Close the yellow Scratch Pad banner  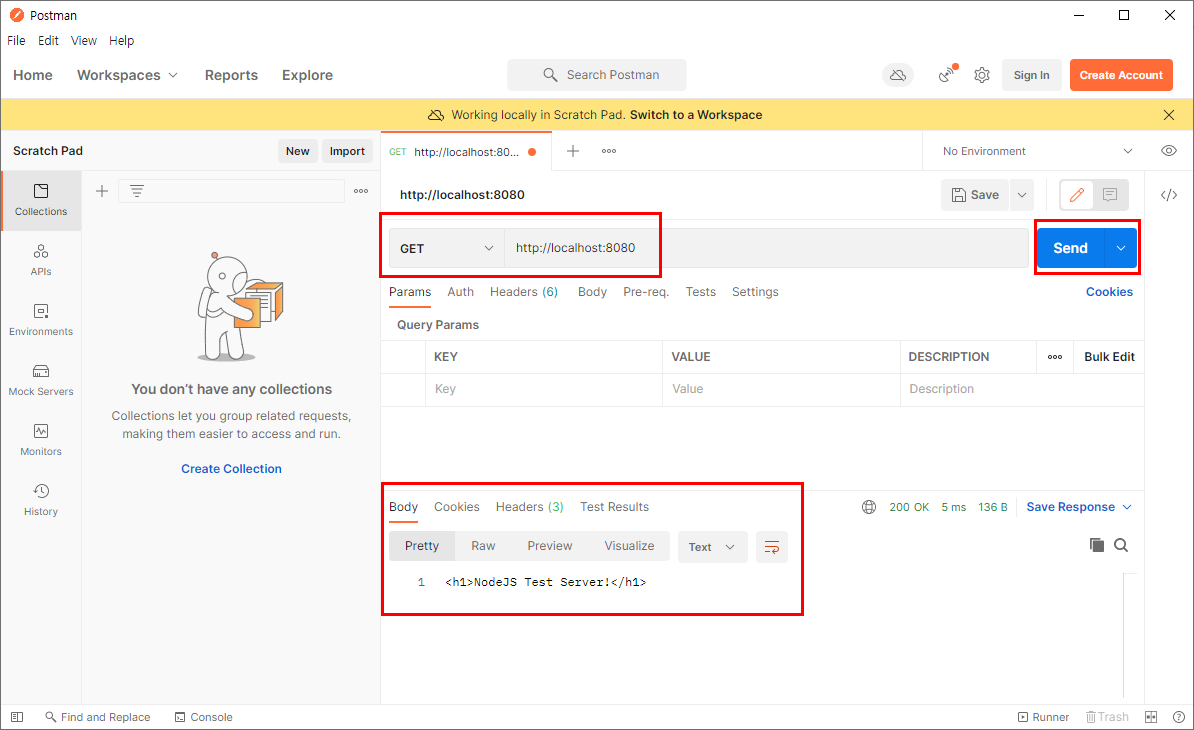click(1169, 115)
